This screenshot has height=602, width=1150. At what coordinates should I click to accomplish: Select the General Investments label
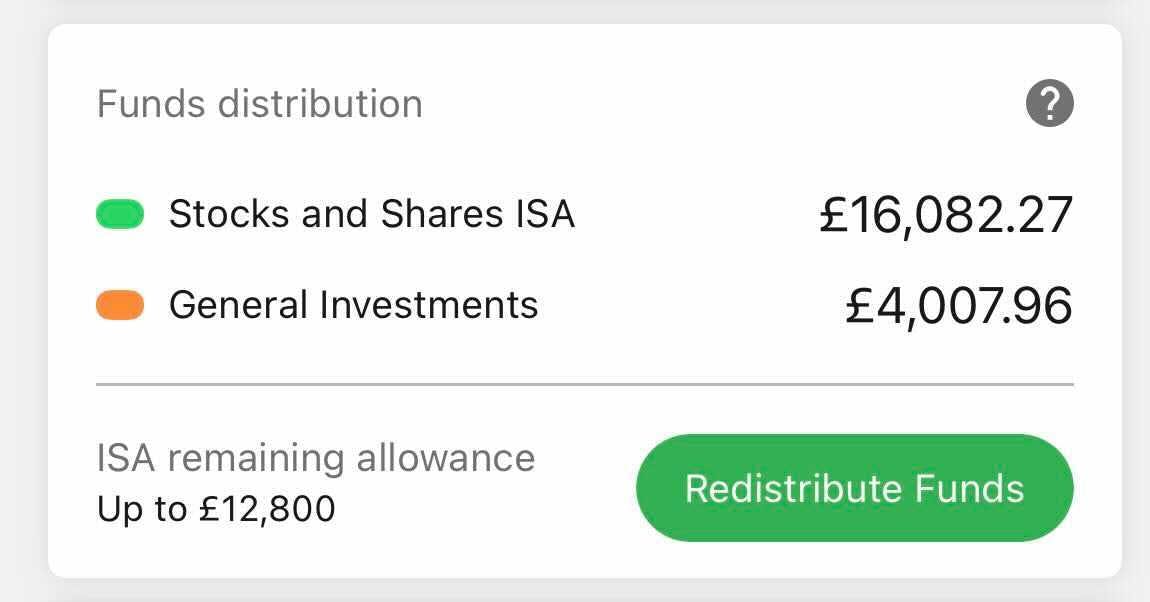click(x=353, y=305)
